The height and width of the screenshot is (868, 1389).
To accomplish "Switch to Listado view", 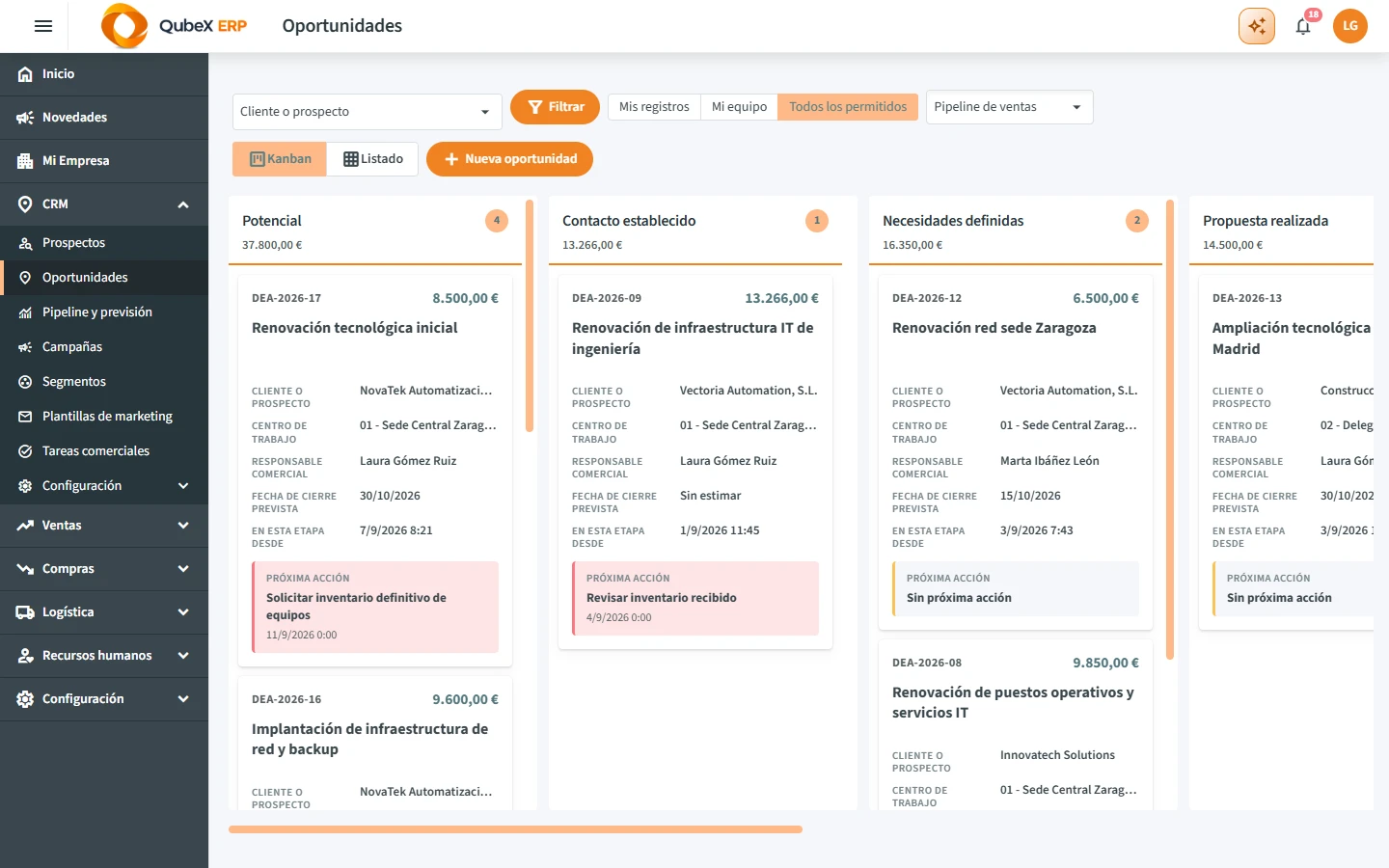I will pyautogui.click(x=372, y=159).
